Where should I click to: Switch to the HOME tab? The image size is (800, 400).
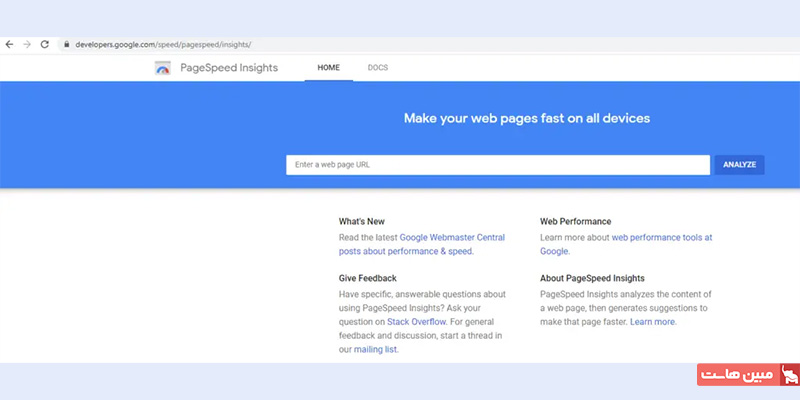coord(328,68)
